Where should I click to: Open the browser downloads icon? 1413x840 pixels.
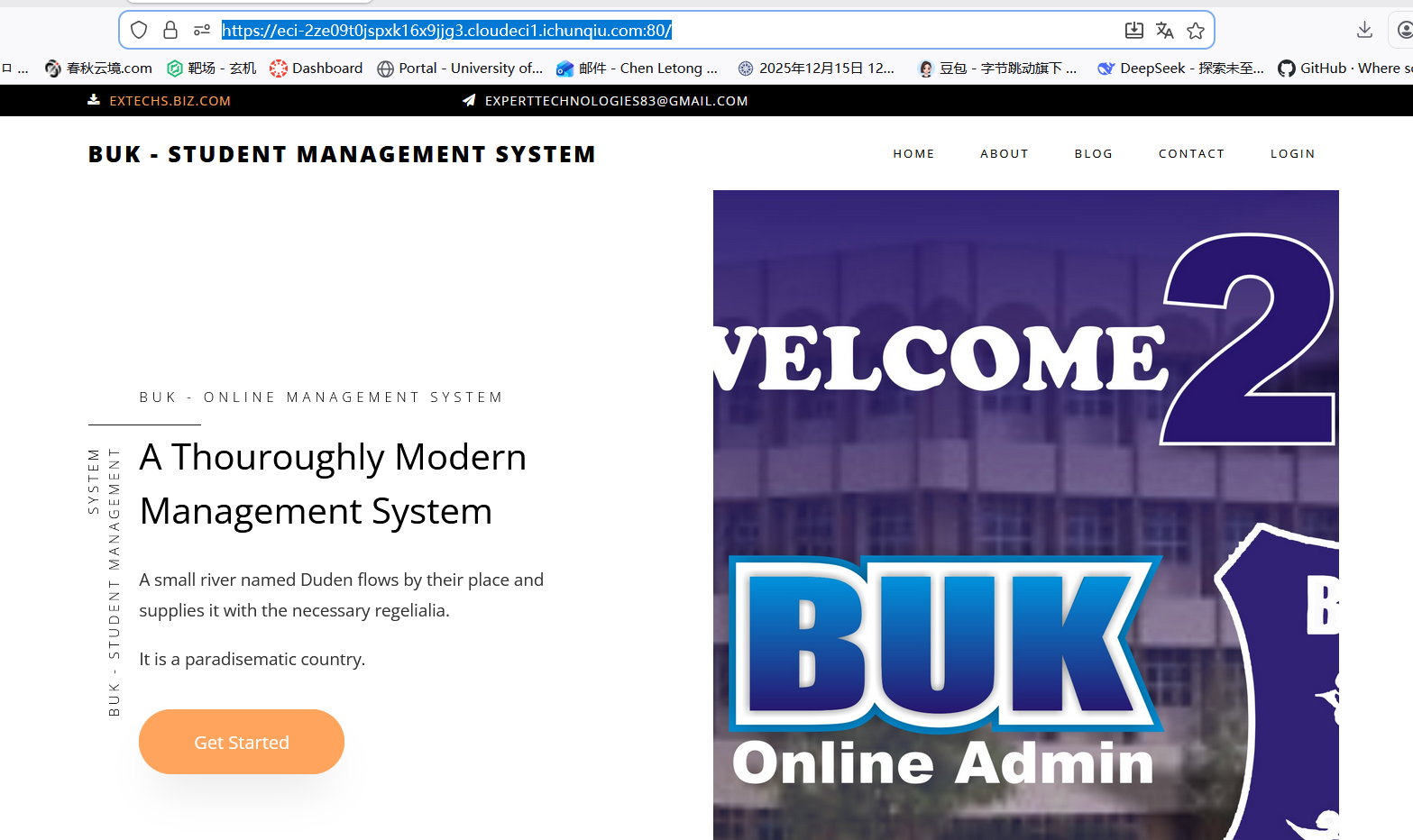pos(1364,31)
